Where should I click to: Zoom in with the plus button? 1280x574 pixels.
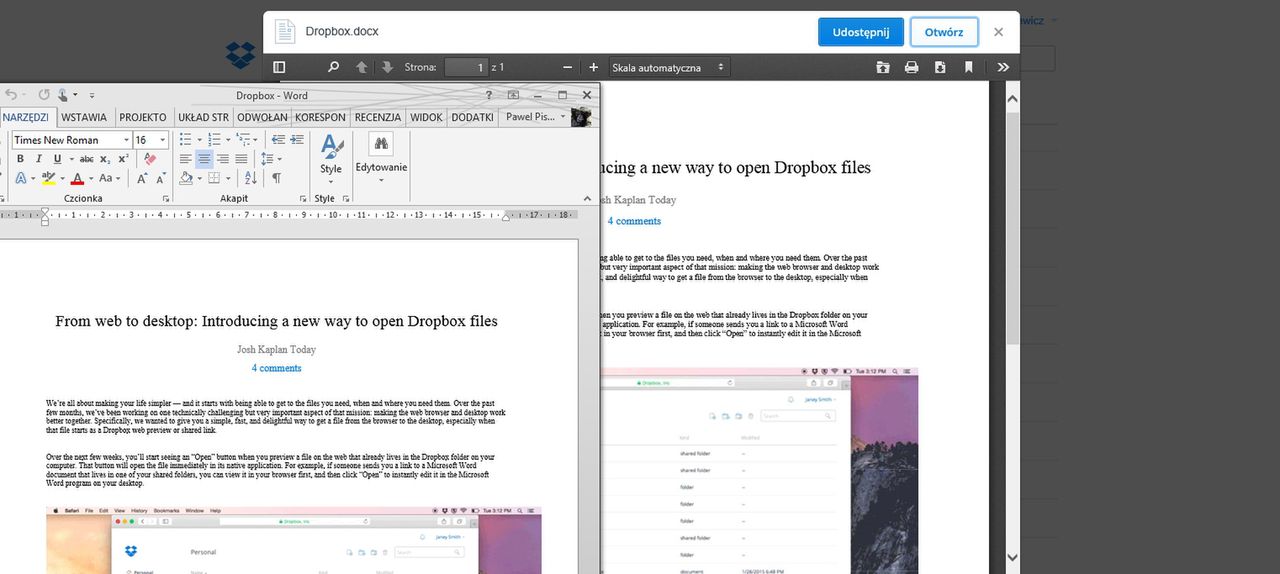[594, 67]
